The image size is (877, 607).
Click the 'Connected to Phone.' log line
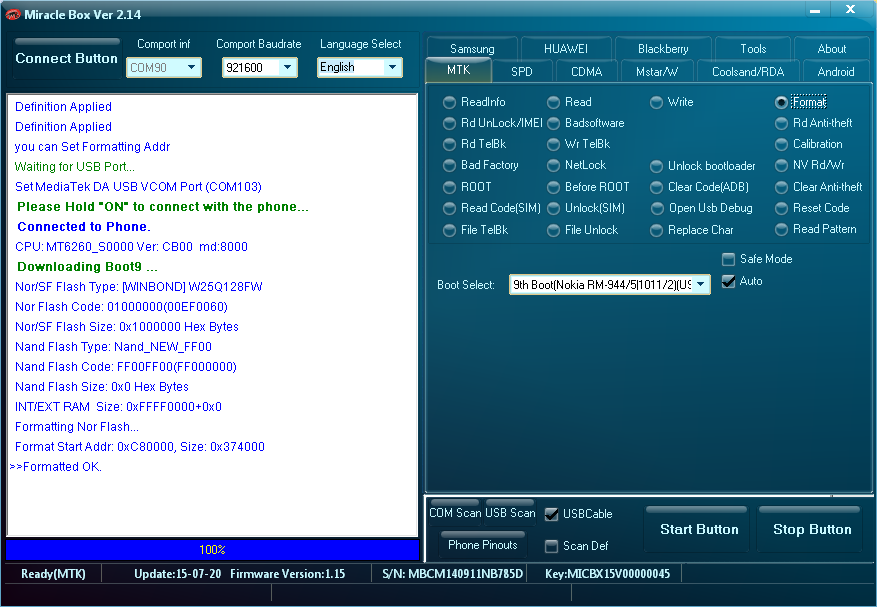coord(84,227)
